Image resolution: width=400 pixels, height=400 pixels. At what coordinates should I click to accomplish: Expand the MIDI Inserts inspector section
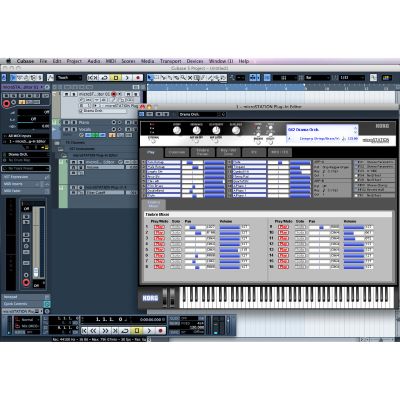click(x=26, y=184)
